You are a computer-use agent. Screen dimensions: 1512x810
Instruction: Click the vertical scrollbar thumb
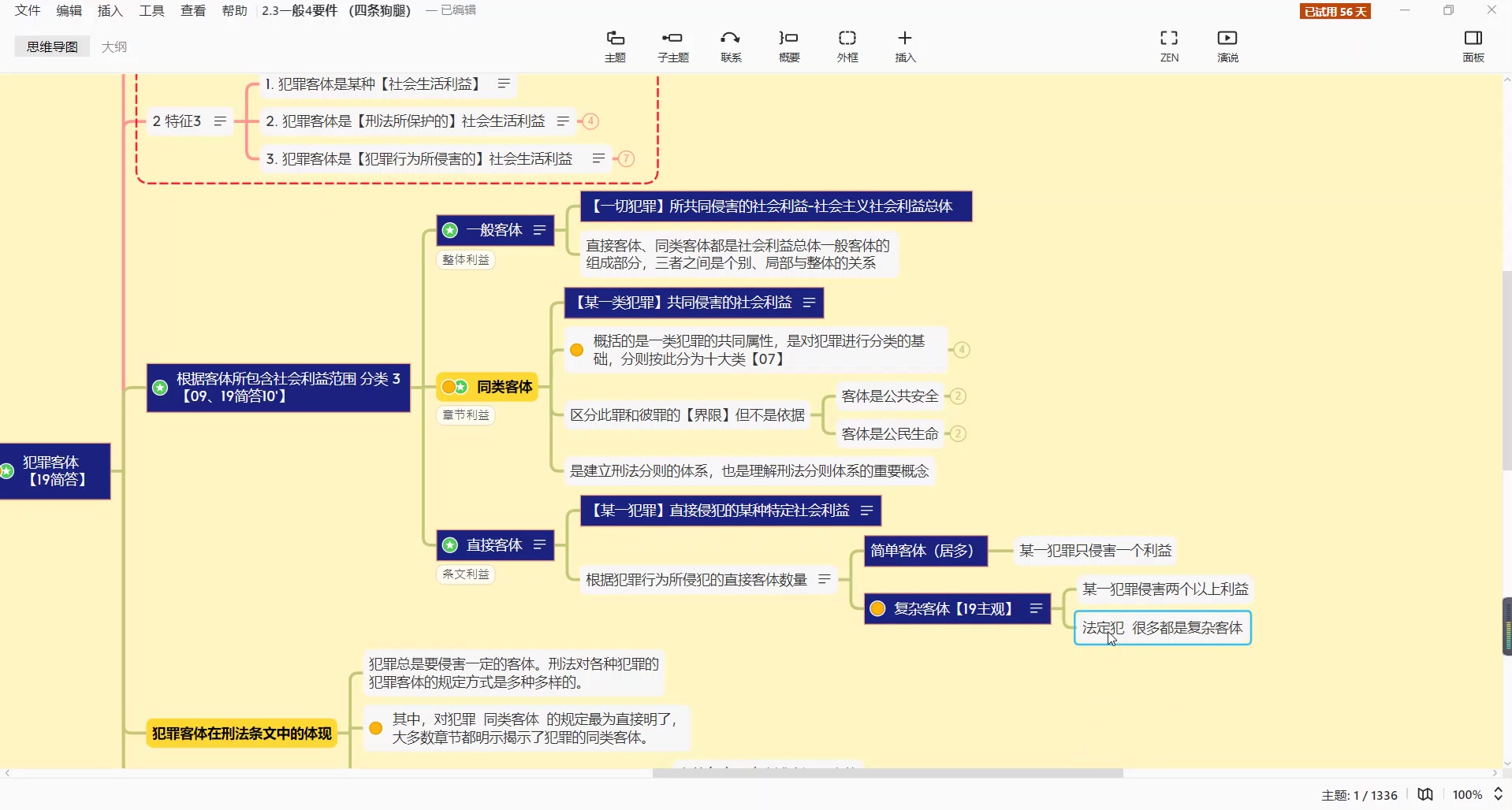tap(1506, 370)
